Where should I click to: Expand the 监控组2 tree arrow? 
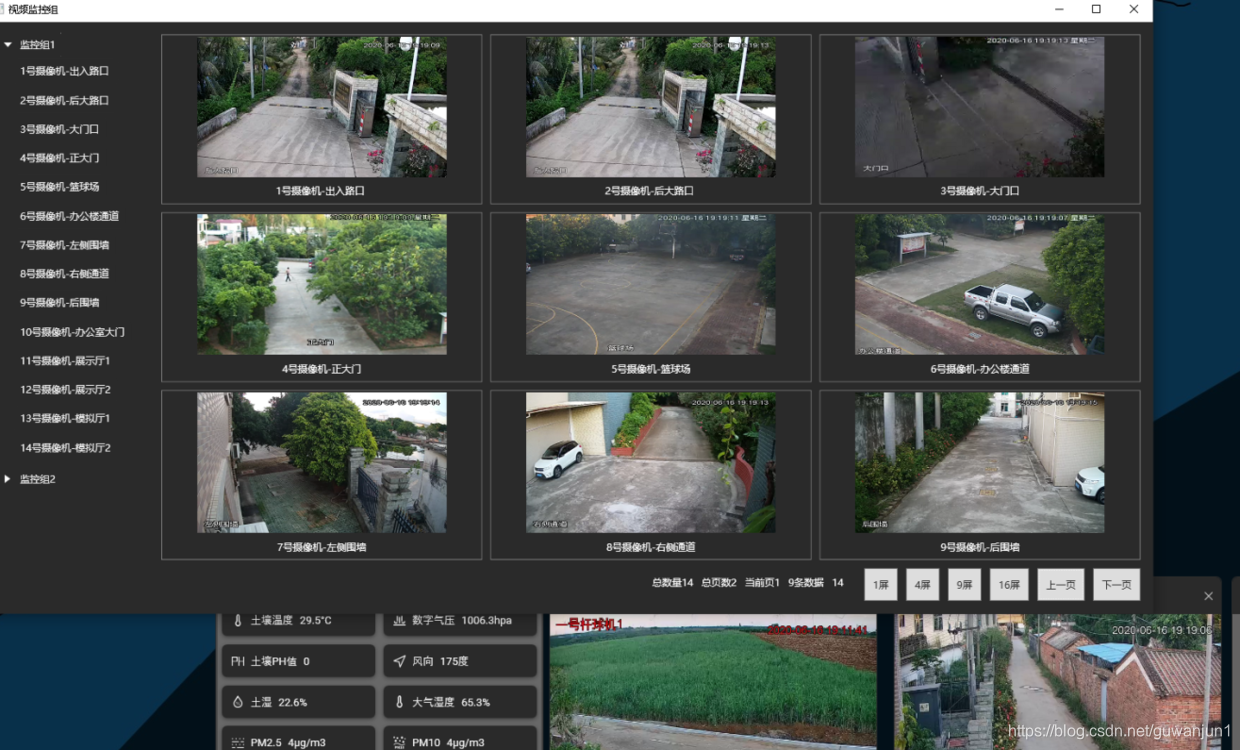click(8, 479)
